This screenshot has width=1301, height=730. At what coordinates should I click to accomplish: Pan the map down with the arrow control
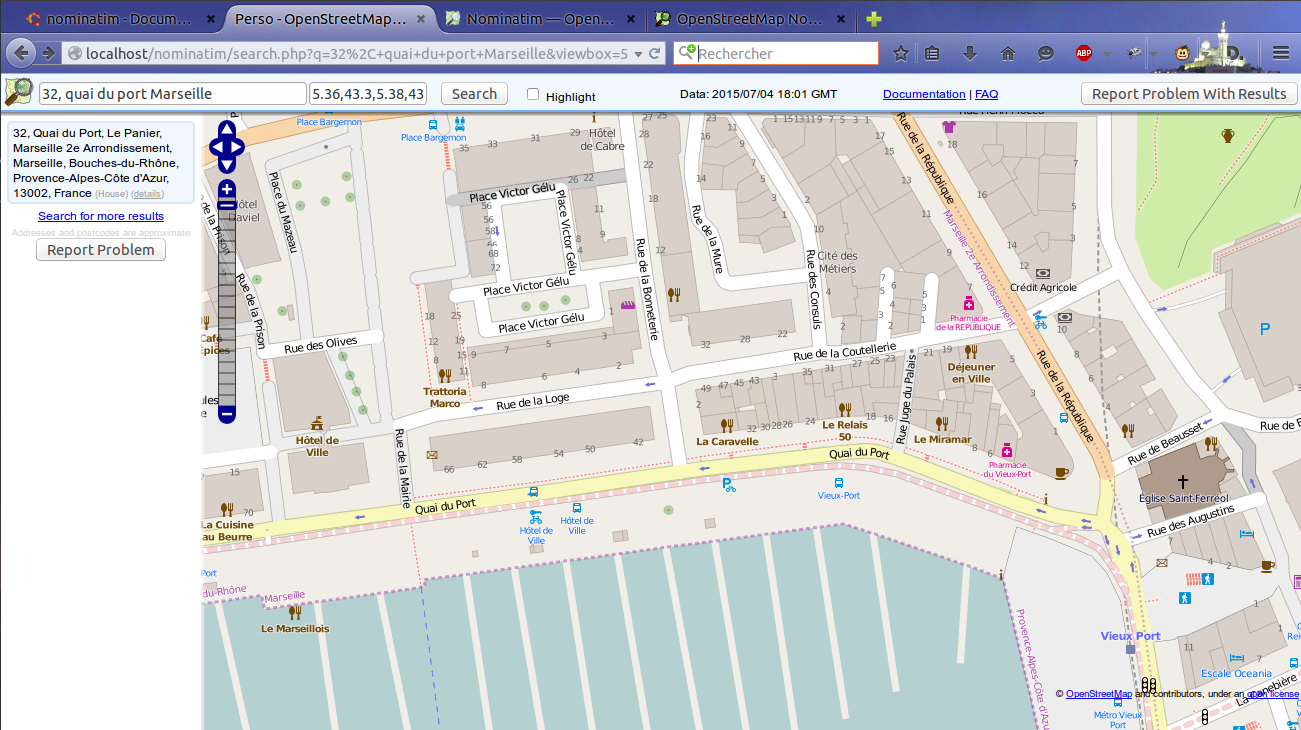click(x=227, y=166)
